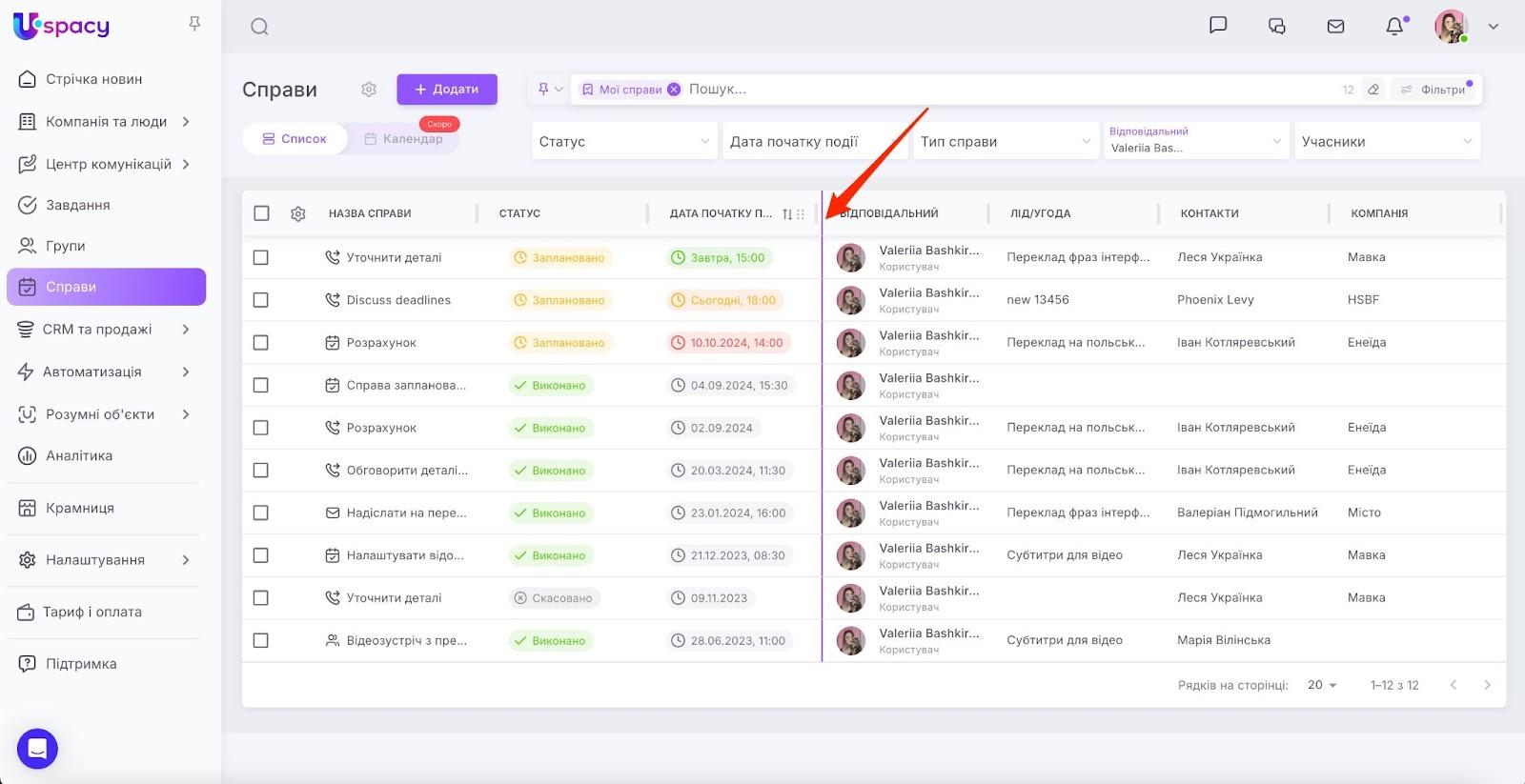Expand the profile menu chevron
The height and width of the screenshot is (784, 1525).
pyautogui.click(x=1494, y=27)
